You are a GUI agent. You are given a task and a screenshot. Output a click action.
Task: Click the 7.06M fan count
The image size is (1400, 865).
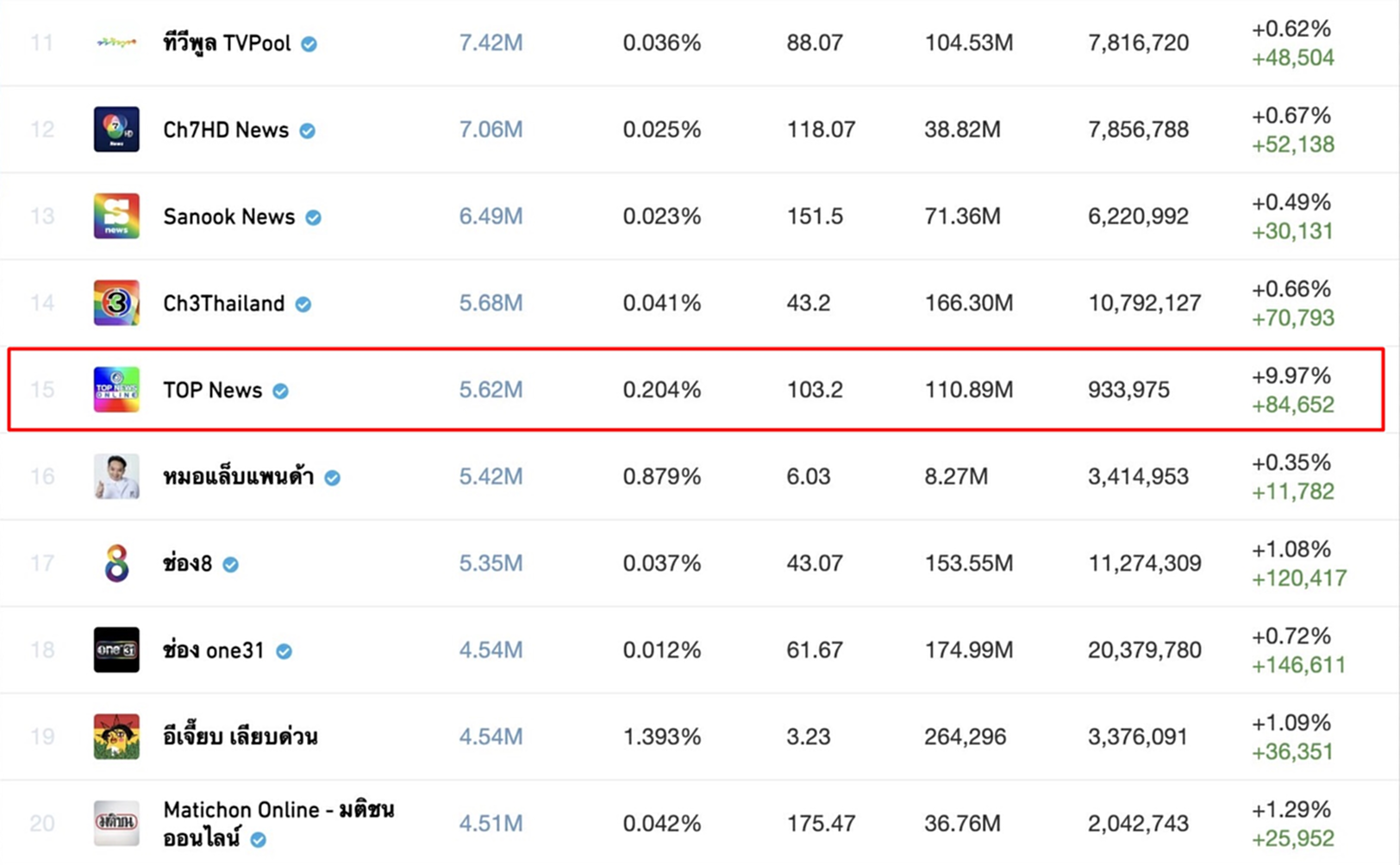tap(491, 129)
